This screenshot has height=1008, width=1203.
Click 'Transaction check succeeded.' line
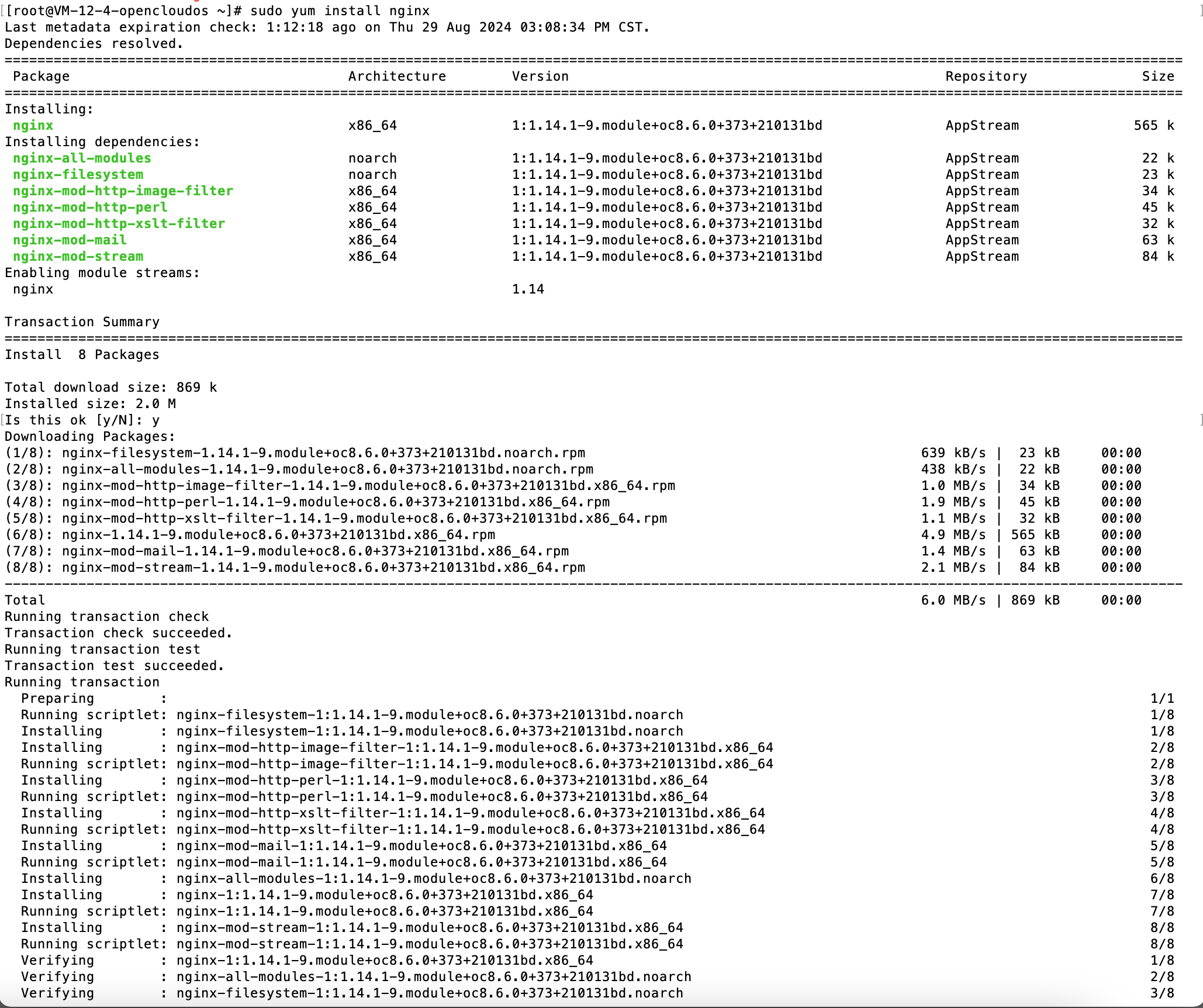point(119,633)
